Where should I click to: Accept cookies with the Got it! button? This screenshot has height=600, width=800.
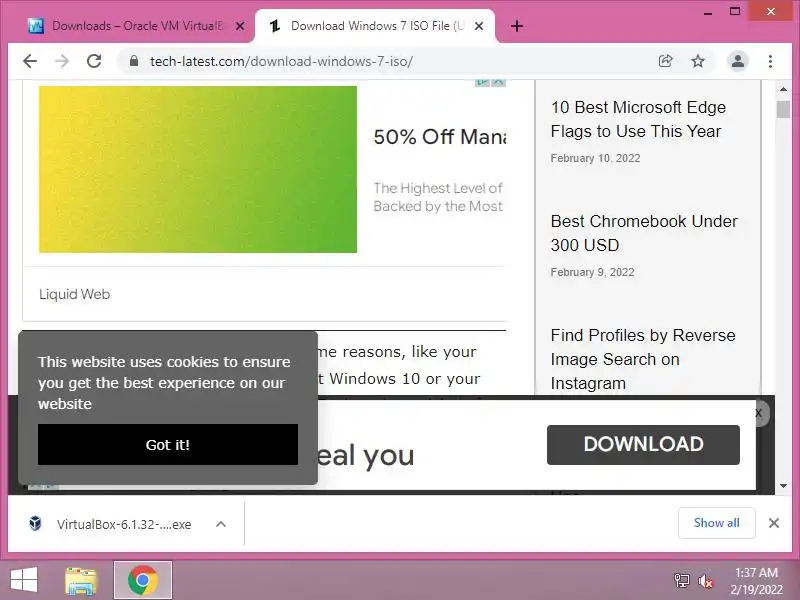coord(168,444)
